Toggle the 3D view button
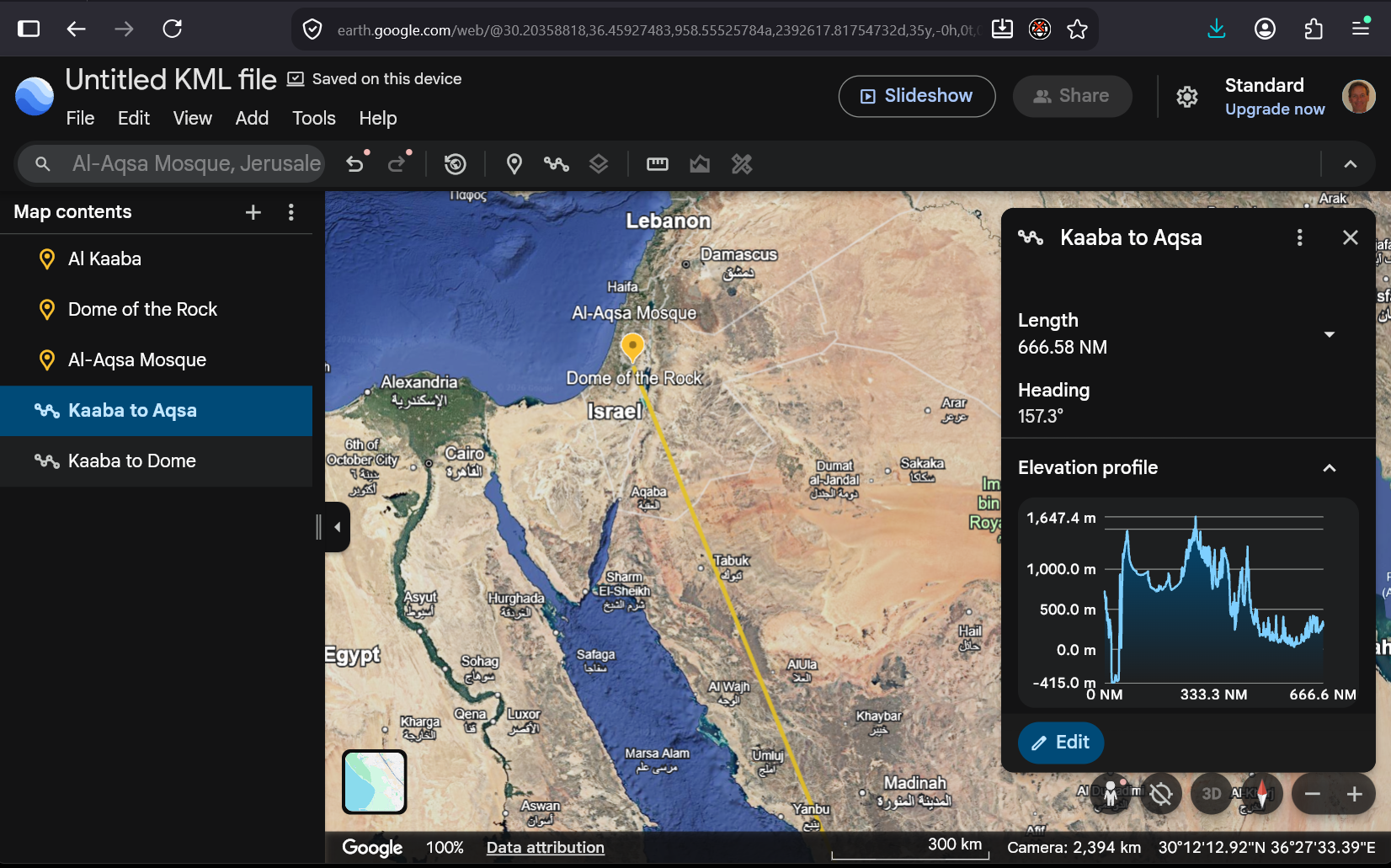 coord(1212,793)
